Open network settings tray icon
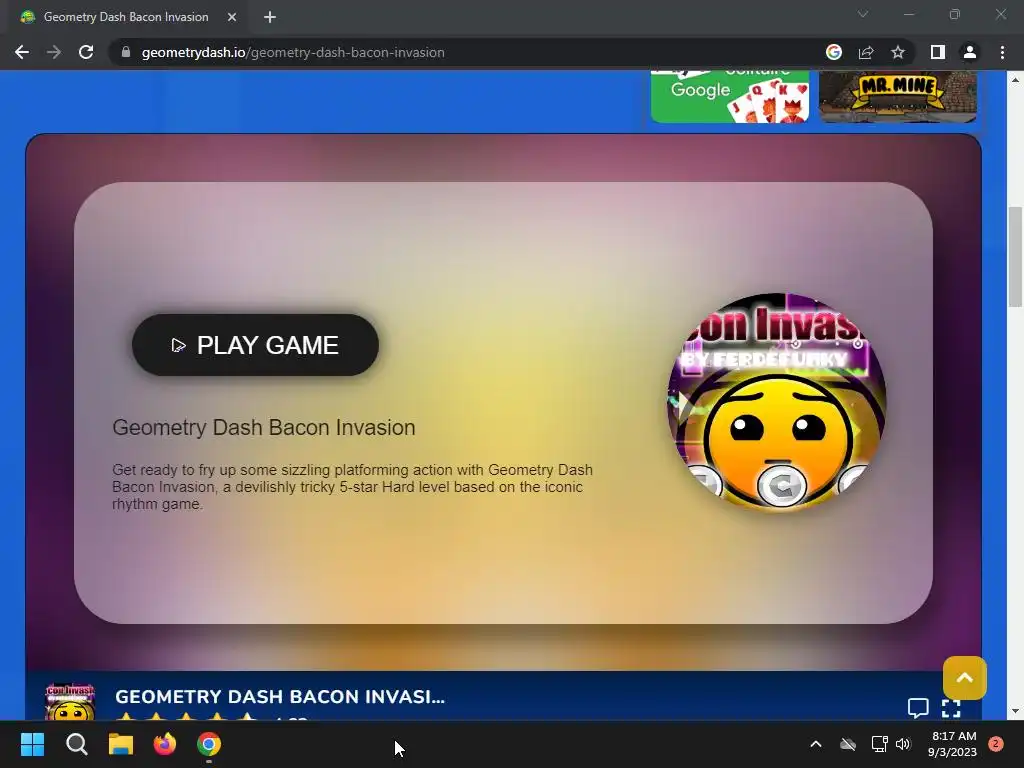The height and width of the screenshot is (768, 1024). (x=879, y=744)
